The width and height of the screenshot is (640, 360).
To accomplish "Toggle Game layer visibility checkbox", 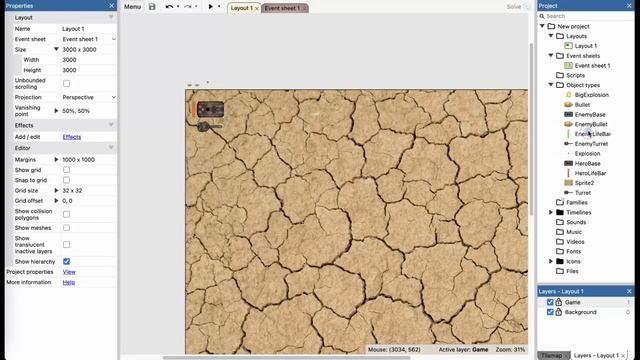I will tap(550, 302).
